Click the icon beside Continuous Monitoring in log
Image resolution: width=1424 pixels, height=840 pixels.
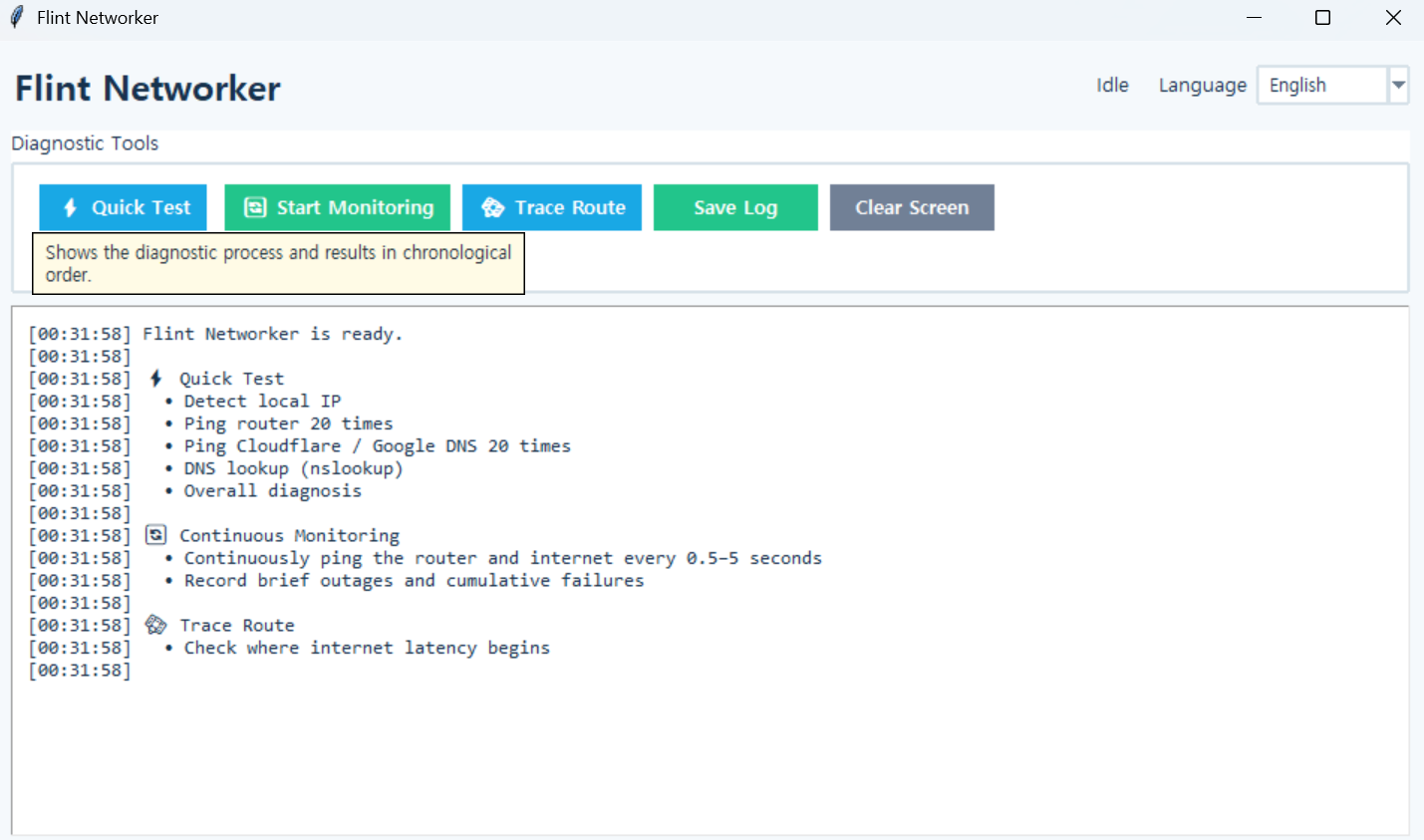tap(155, 535)
